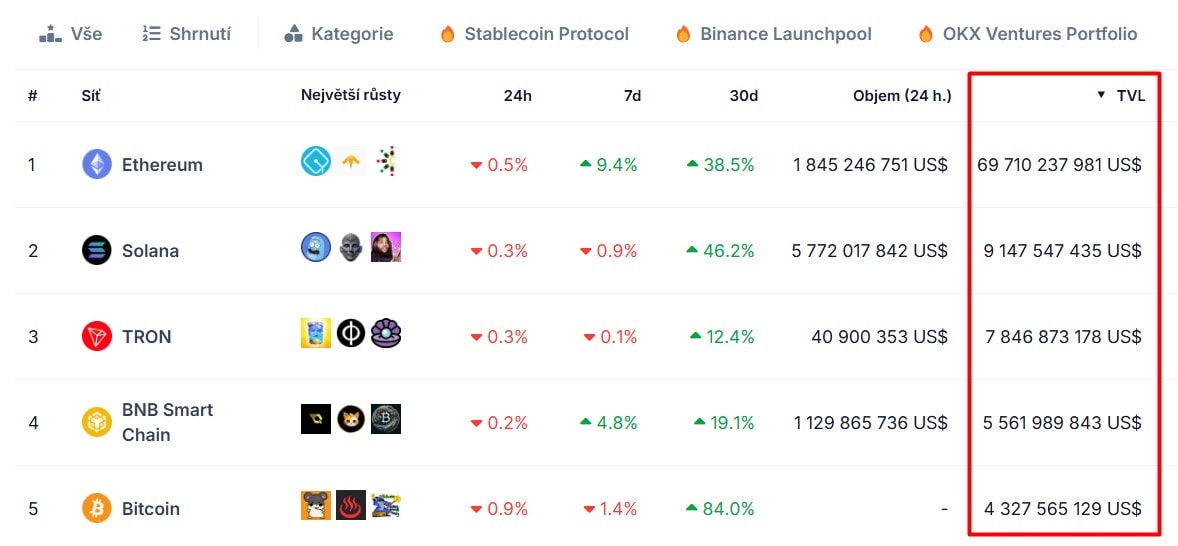This screenshot has width=1178, height=546.
Task: Switch to the Vše tab
Action: point(71,34)
